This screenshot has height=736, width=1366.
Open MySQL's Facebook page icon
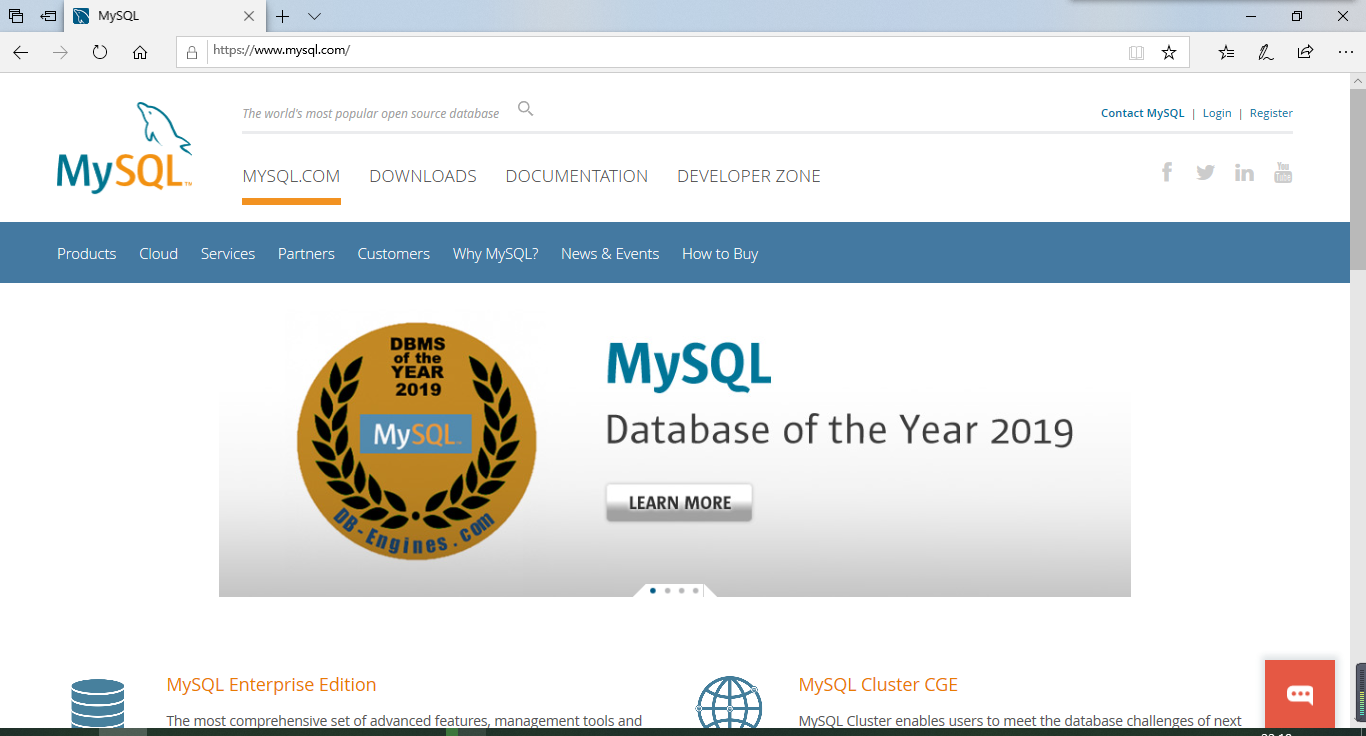[x=1167, y=172]
